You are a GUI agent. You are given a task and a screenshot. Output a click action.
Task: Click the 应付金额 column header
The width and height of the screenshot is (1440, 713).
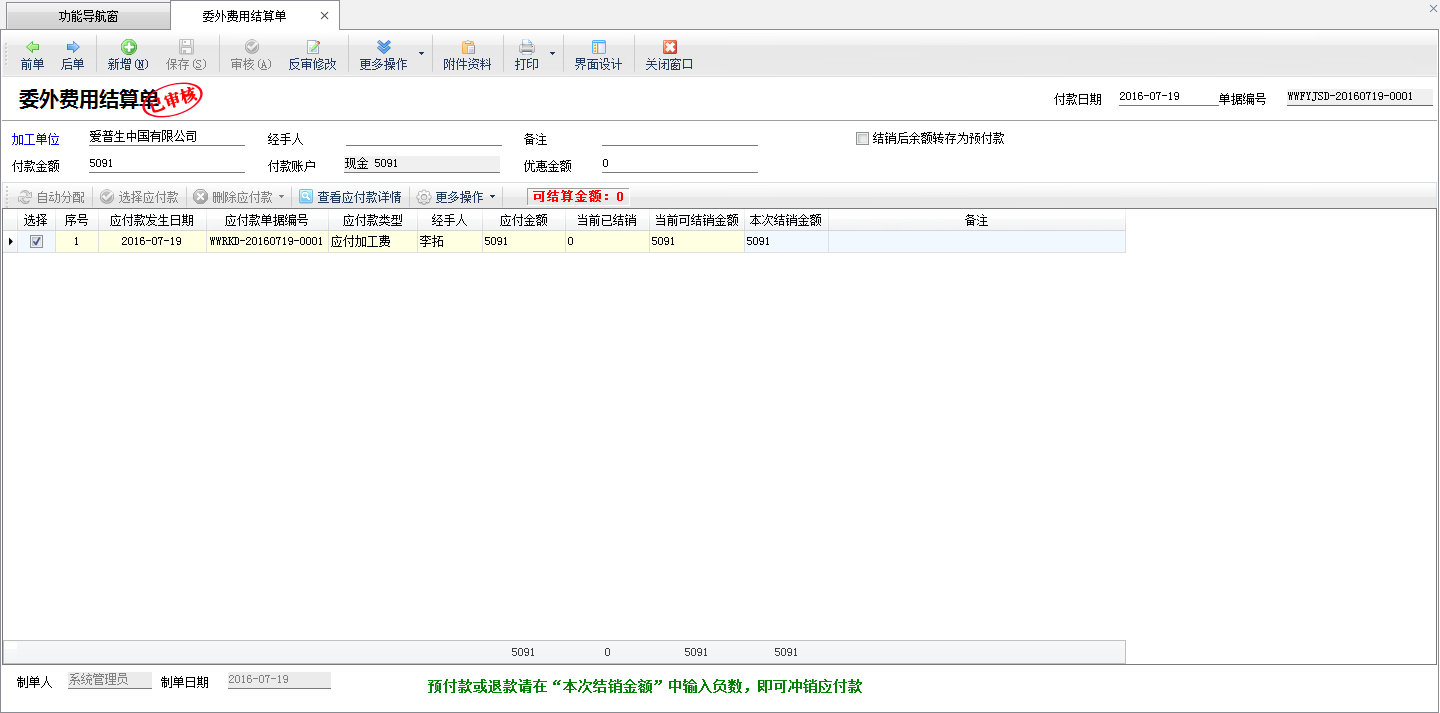pyautogui.click(x=523, y=220)
